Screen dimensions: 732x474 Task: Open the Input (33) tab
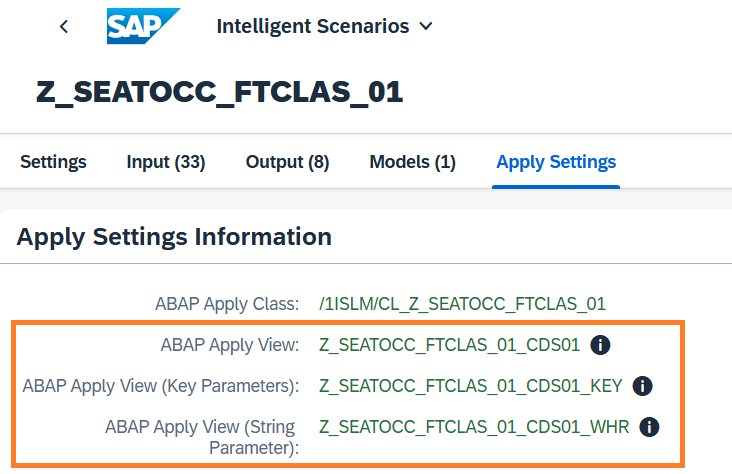166,162
